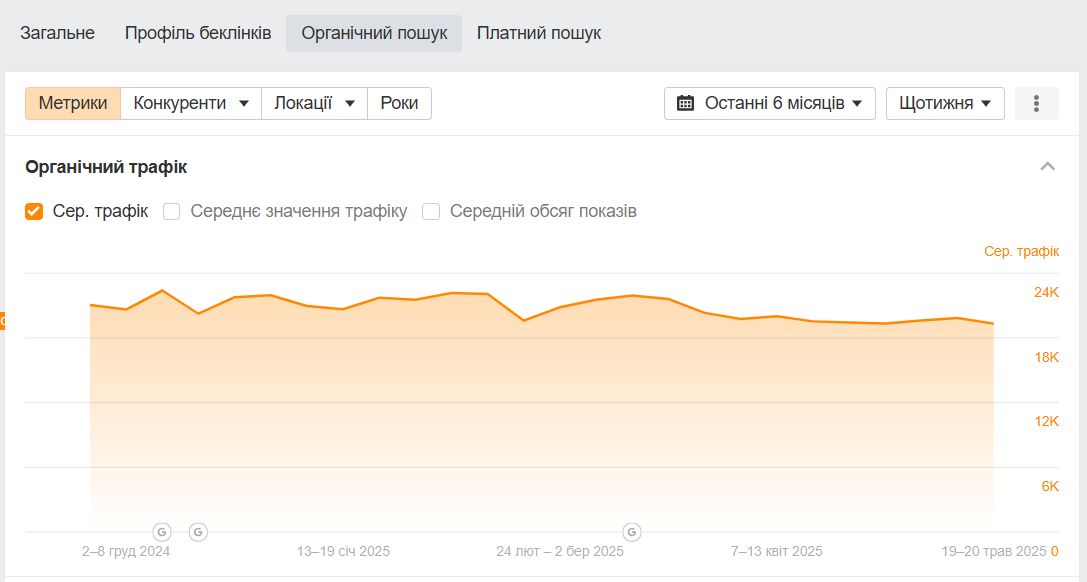Select the Органічний пошук tab
The width and height of the screenshot is (1087, 582).
(x=374, y=33)
